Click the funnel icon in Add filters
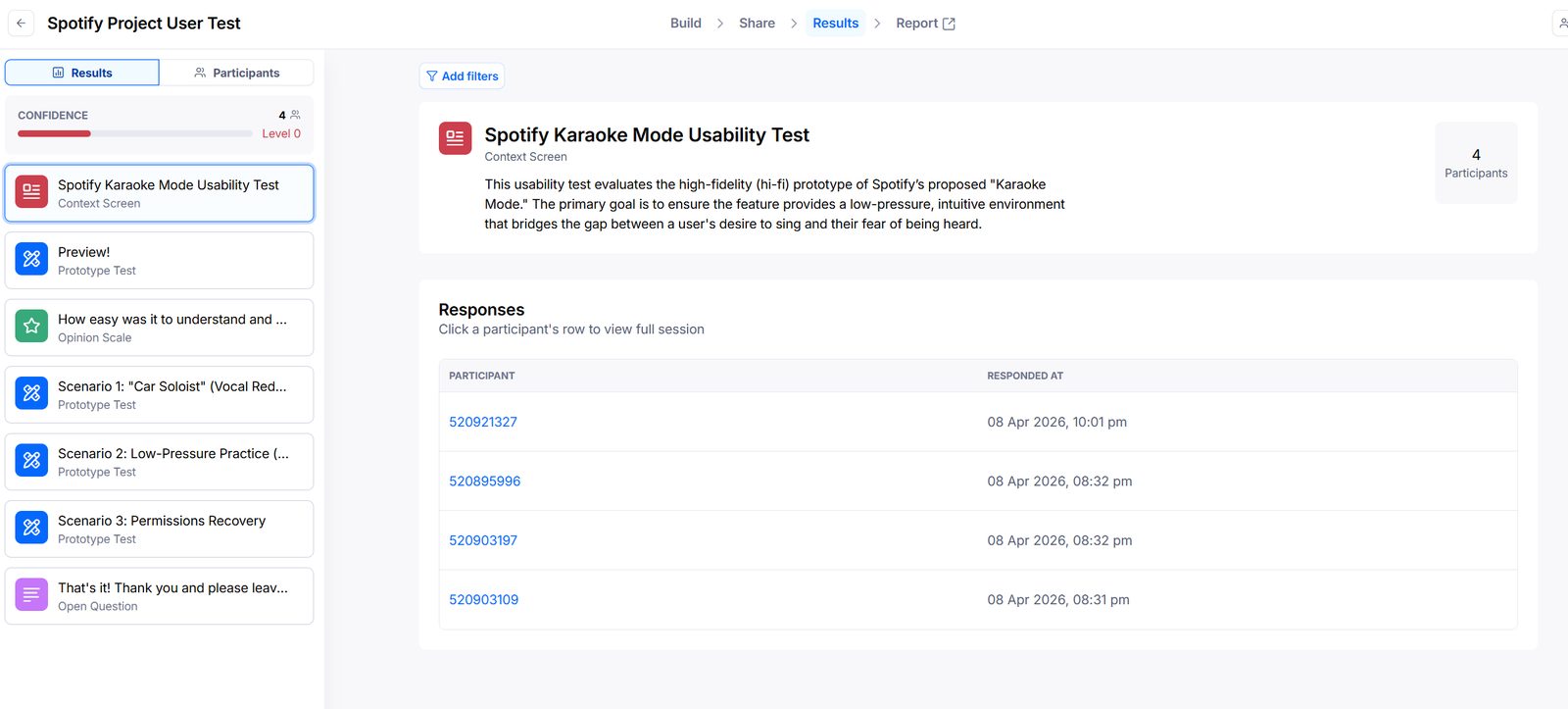This screenshot has width=1568, height=709. 432,76
